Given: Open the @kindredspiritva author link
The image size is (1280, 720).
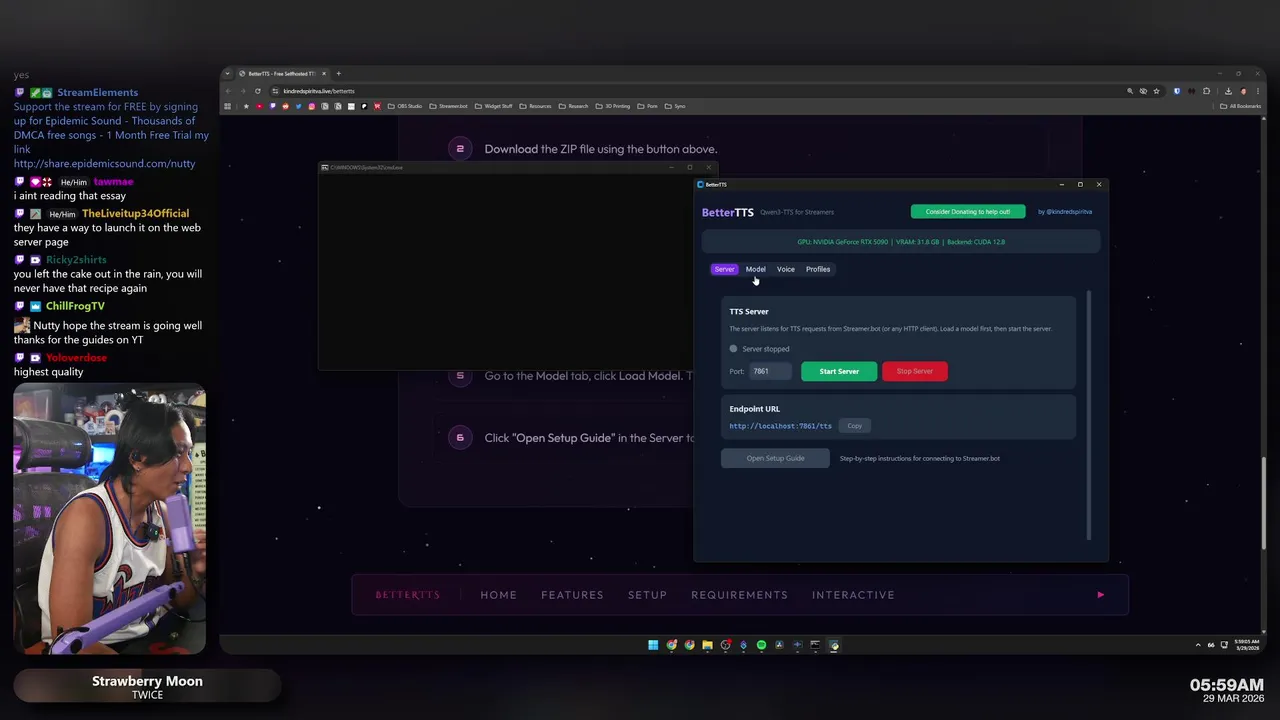Looking at the screenshot, I should [x=1065, y=212].
